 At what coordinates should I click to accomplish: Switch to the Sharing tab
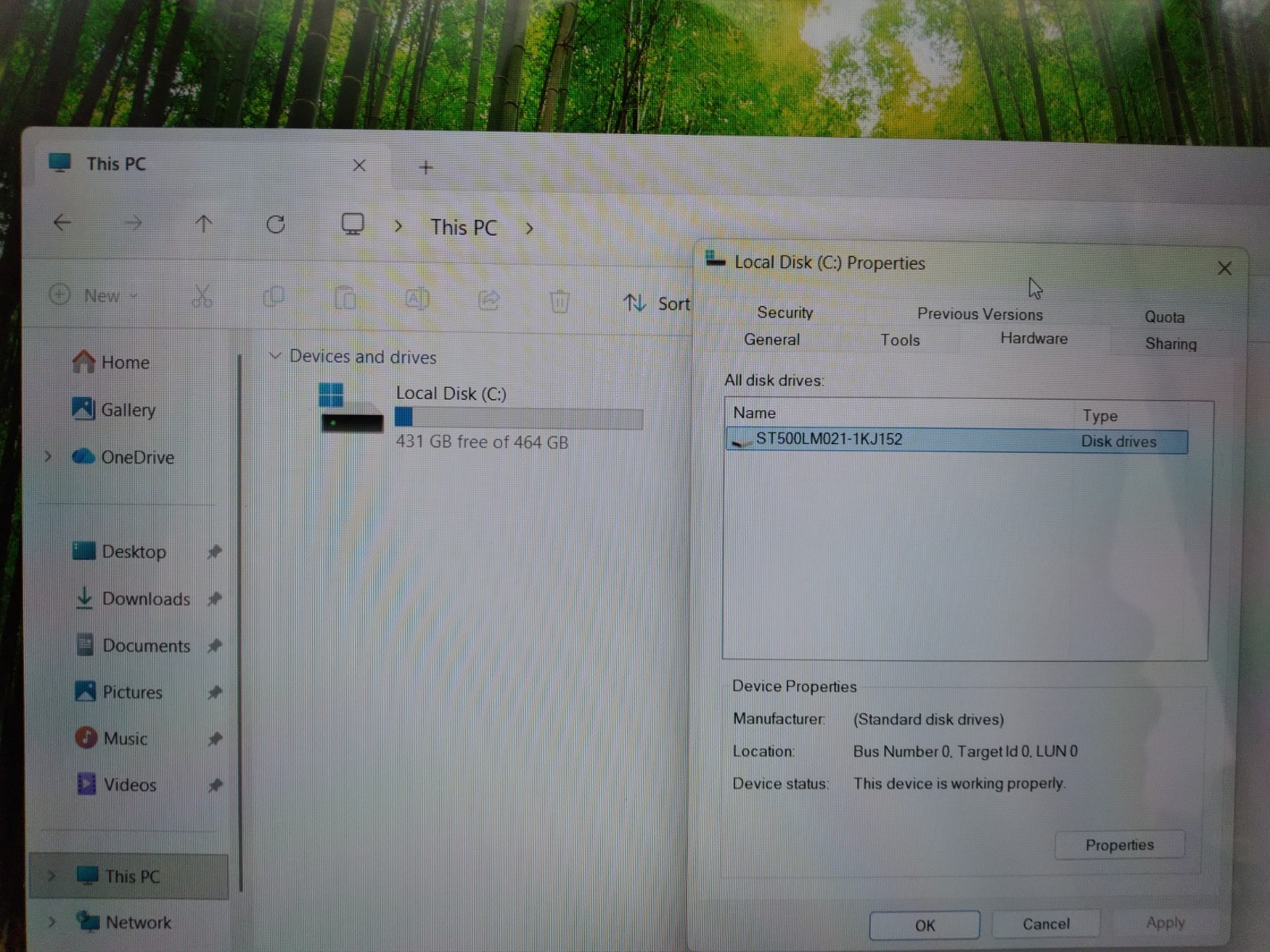click(x=1170, y=344)
